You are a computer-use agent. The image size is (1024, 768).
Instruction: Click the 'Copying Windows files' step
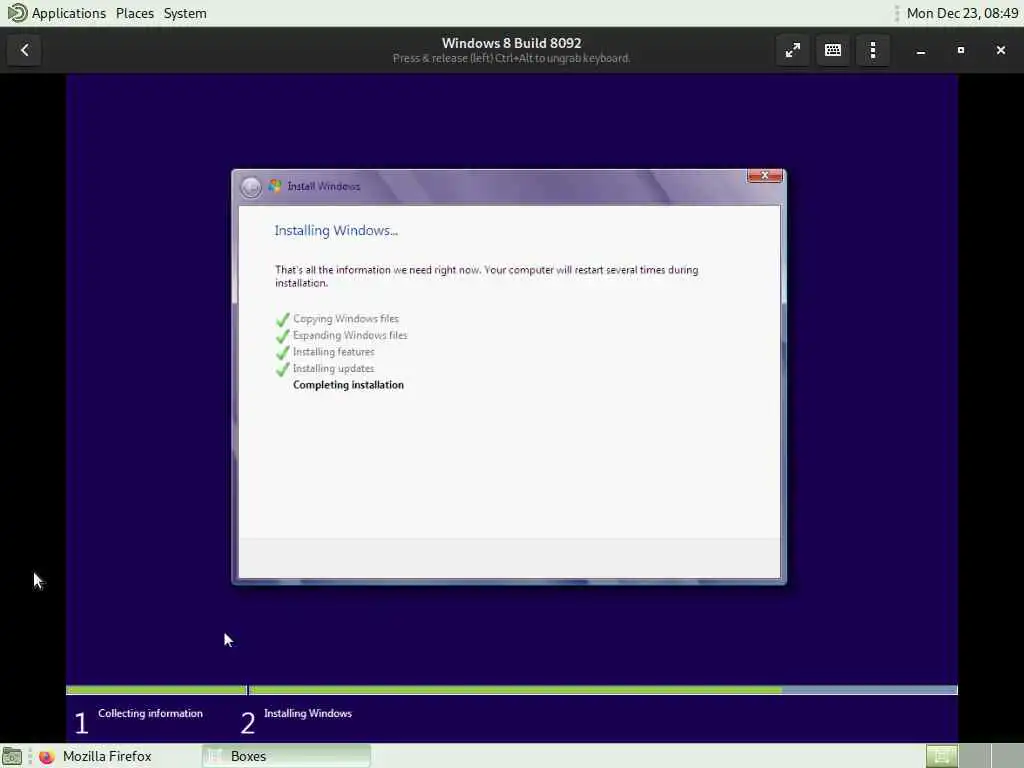pyautogui.click(x=345, y=319)
